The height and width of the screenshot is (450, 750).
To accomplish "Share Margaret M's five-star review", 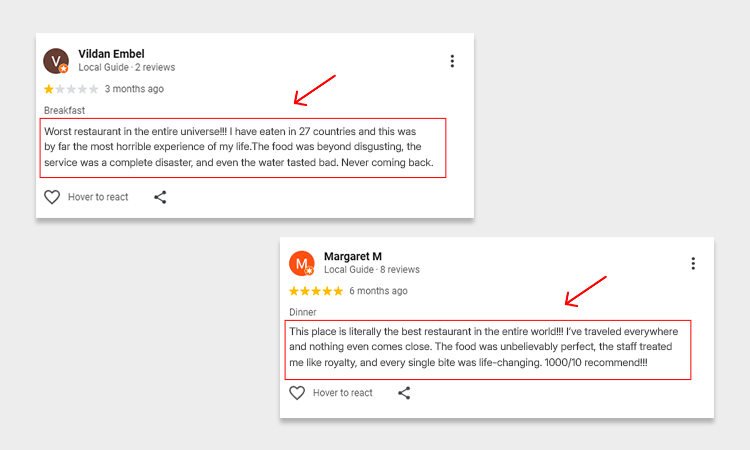I will pyautogui.click(x=404, y=393).
